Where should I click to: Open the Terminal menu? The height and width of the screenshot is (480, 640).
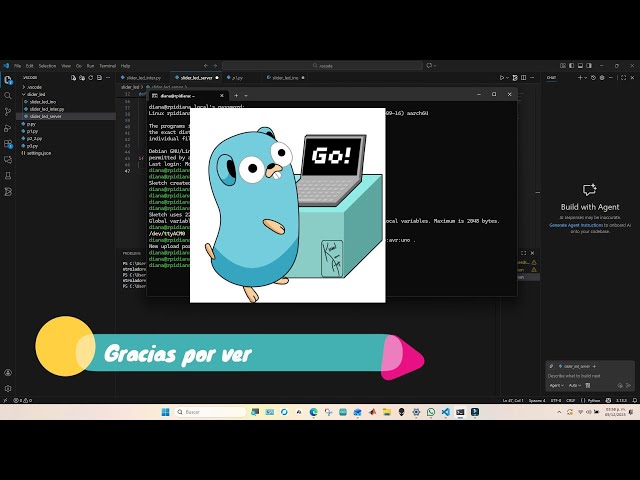[x=107, y=66]
